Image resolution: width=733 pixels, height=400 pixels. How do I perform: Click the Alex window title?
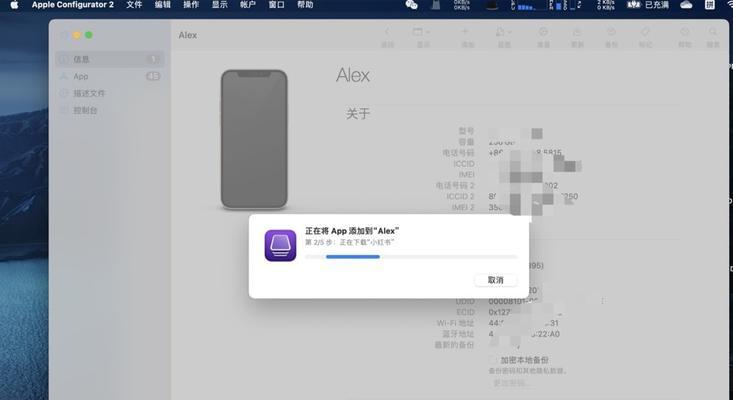pos(187,35)
